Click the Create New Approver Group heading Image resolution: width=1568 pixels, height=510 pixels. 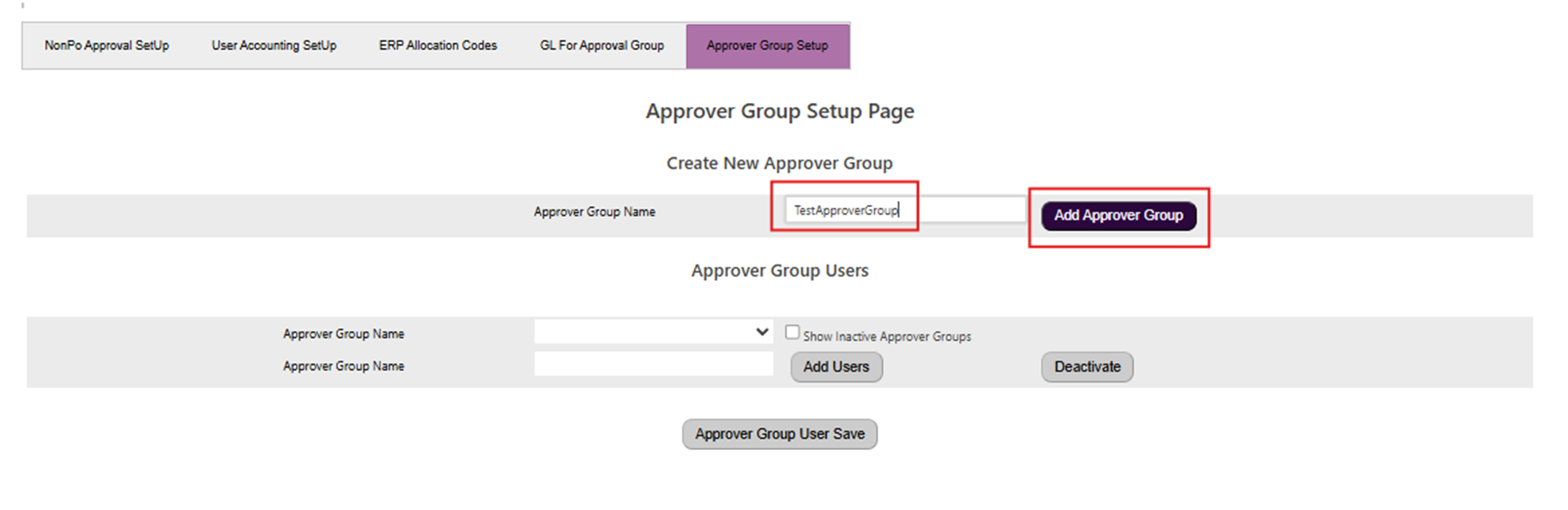[x=779, y=163]
